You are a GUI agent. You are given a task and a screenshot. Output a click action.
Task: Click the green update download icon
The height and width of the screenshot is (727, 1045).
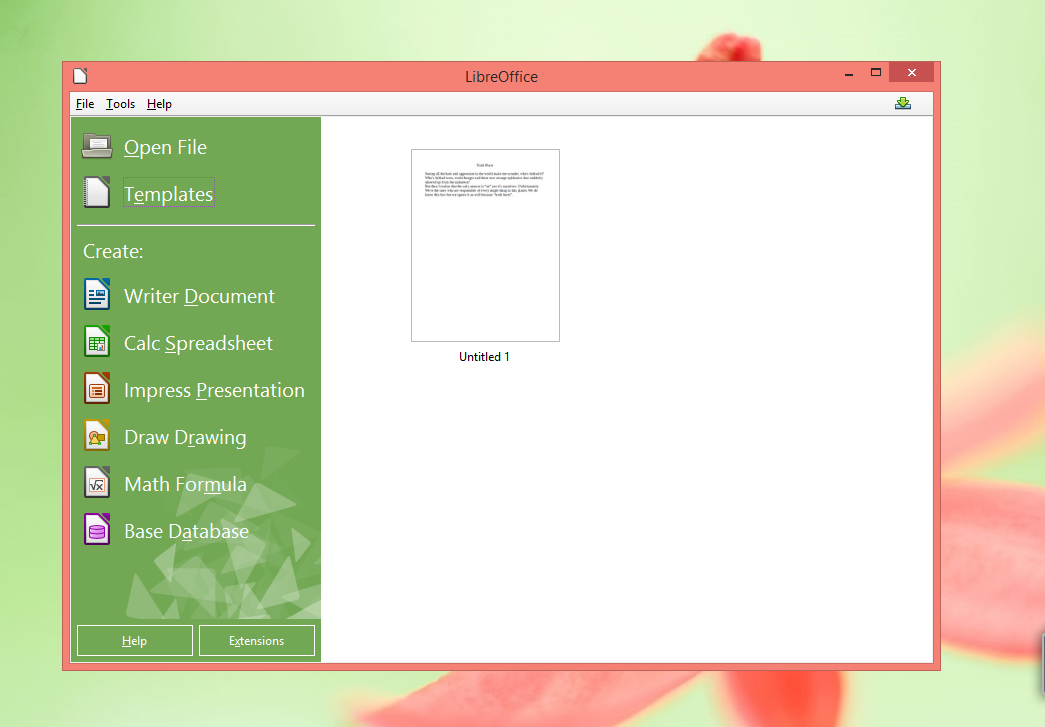(x=903, y=103)
